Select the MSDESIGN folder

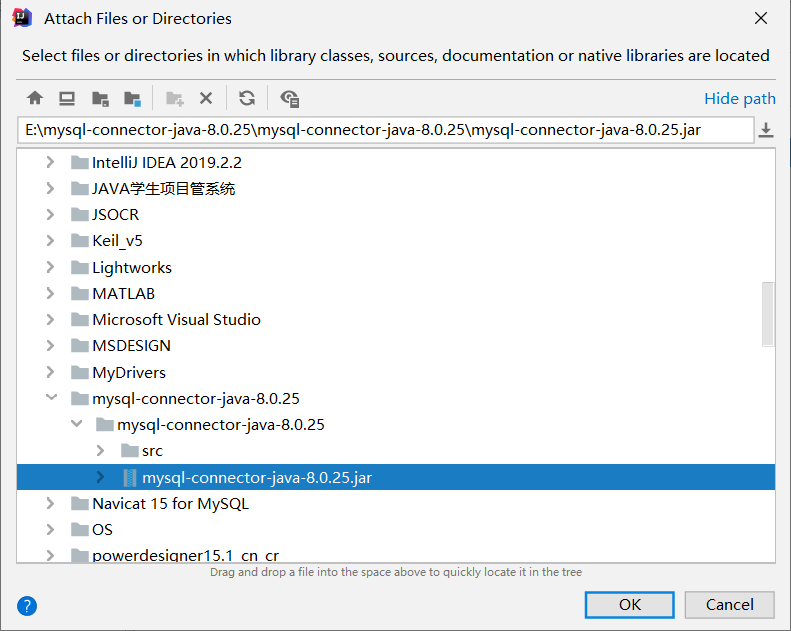[131, 346]
